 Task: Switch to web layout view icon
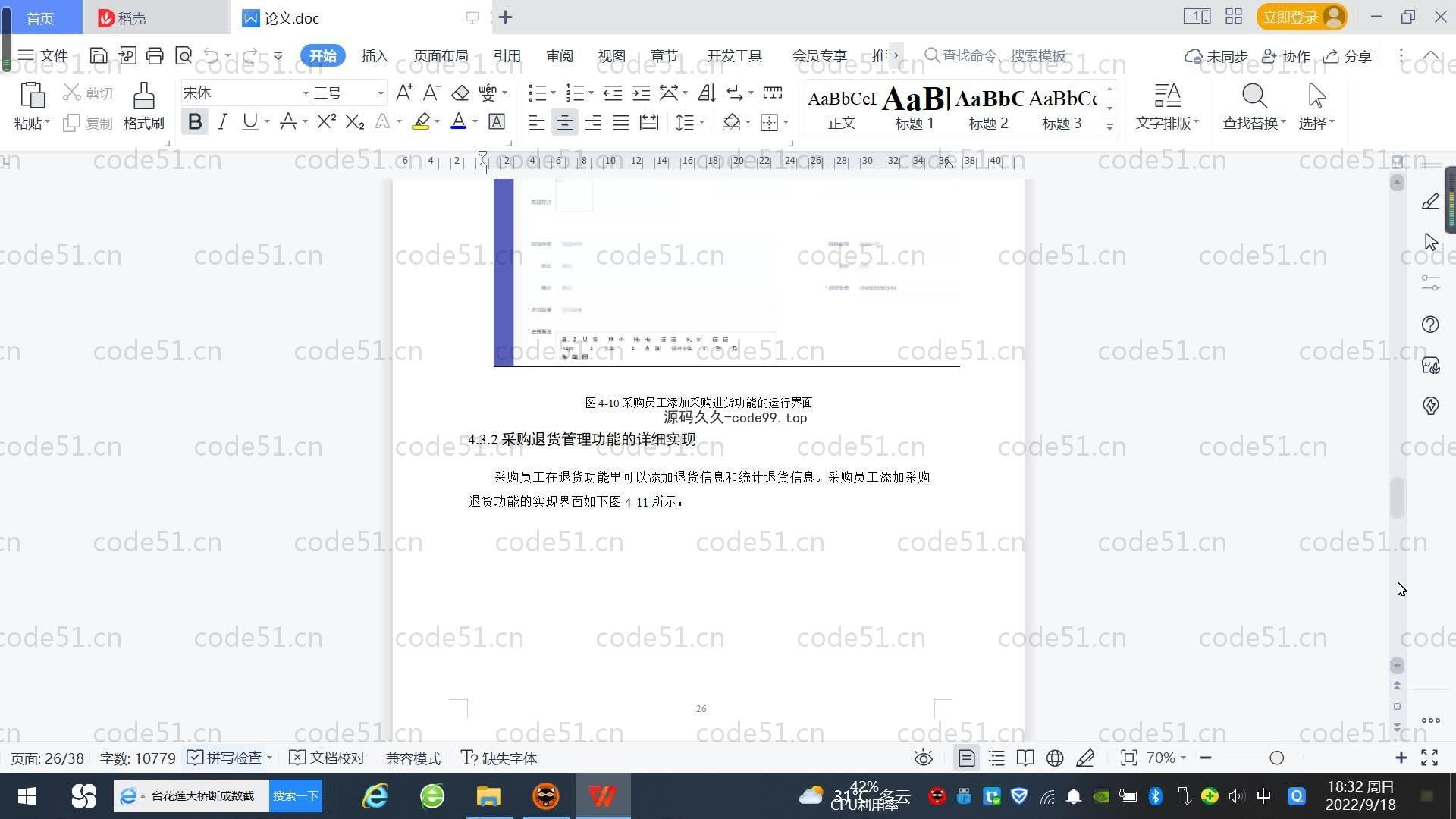tap(1055, 758)
